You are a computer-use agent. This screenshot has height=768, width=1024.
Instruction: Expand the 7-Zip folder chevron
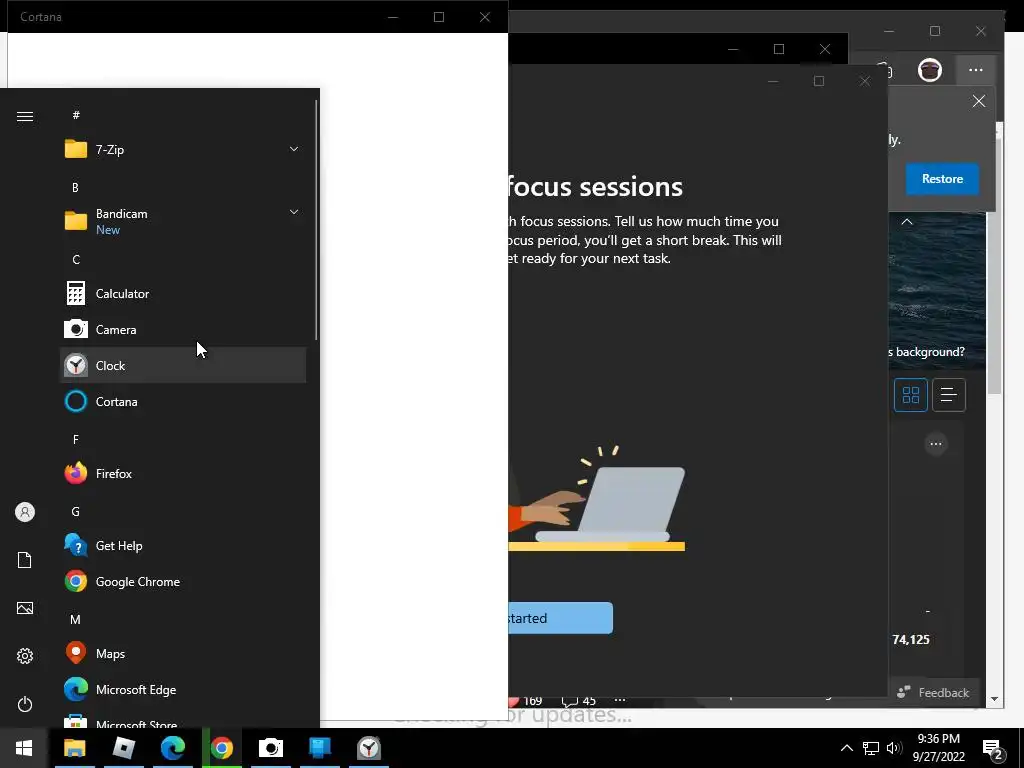[294, 149]
